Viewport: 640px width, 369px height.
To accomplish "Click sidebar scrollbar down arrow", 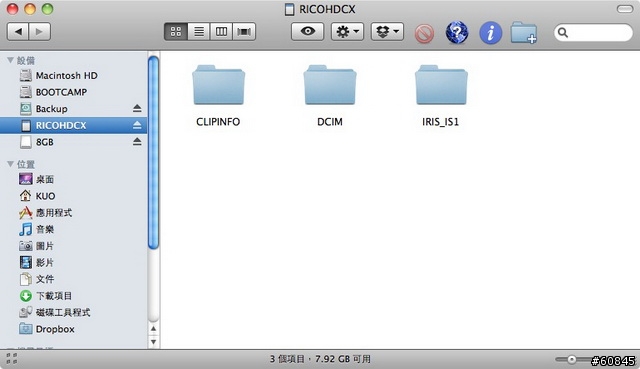I will click(153, 342).
